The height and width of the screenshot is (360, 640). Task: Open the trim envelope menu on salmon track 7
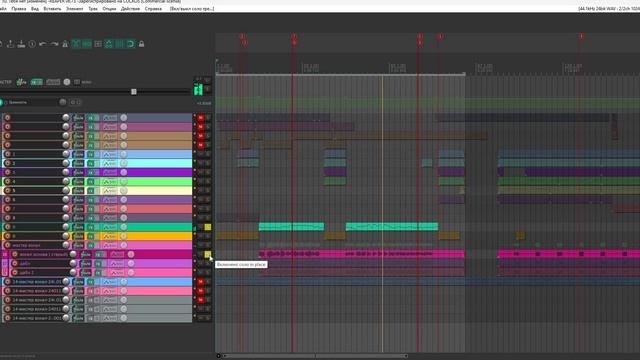coord(109,209)
